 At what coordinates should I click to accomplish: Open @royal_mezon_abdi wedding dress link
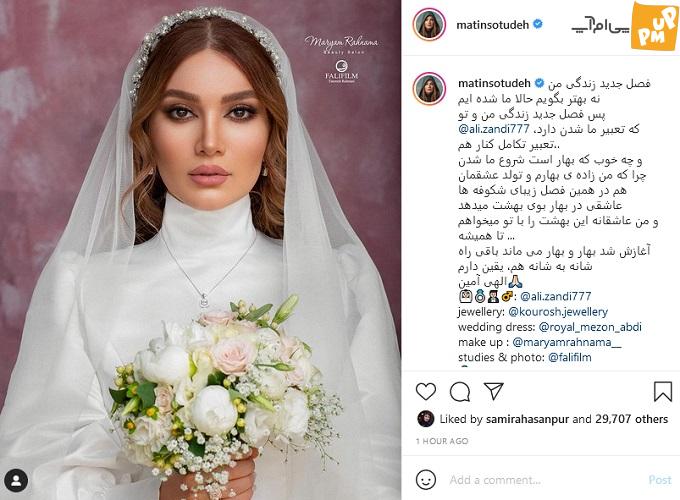click(x=590, y=327)
